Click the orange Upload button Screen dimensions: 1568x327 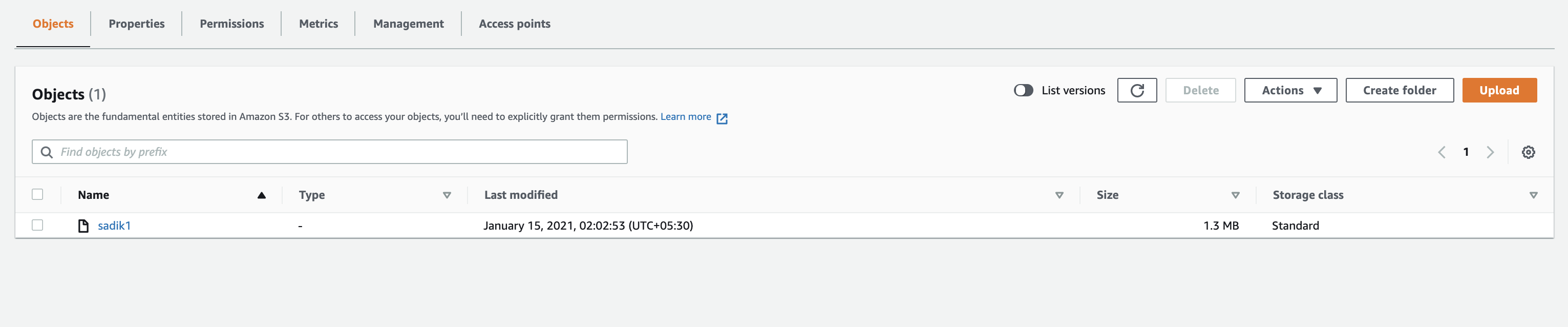(1499, 90)
